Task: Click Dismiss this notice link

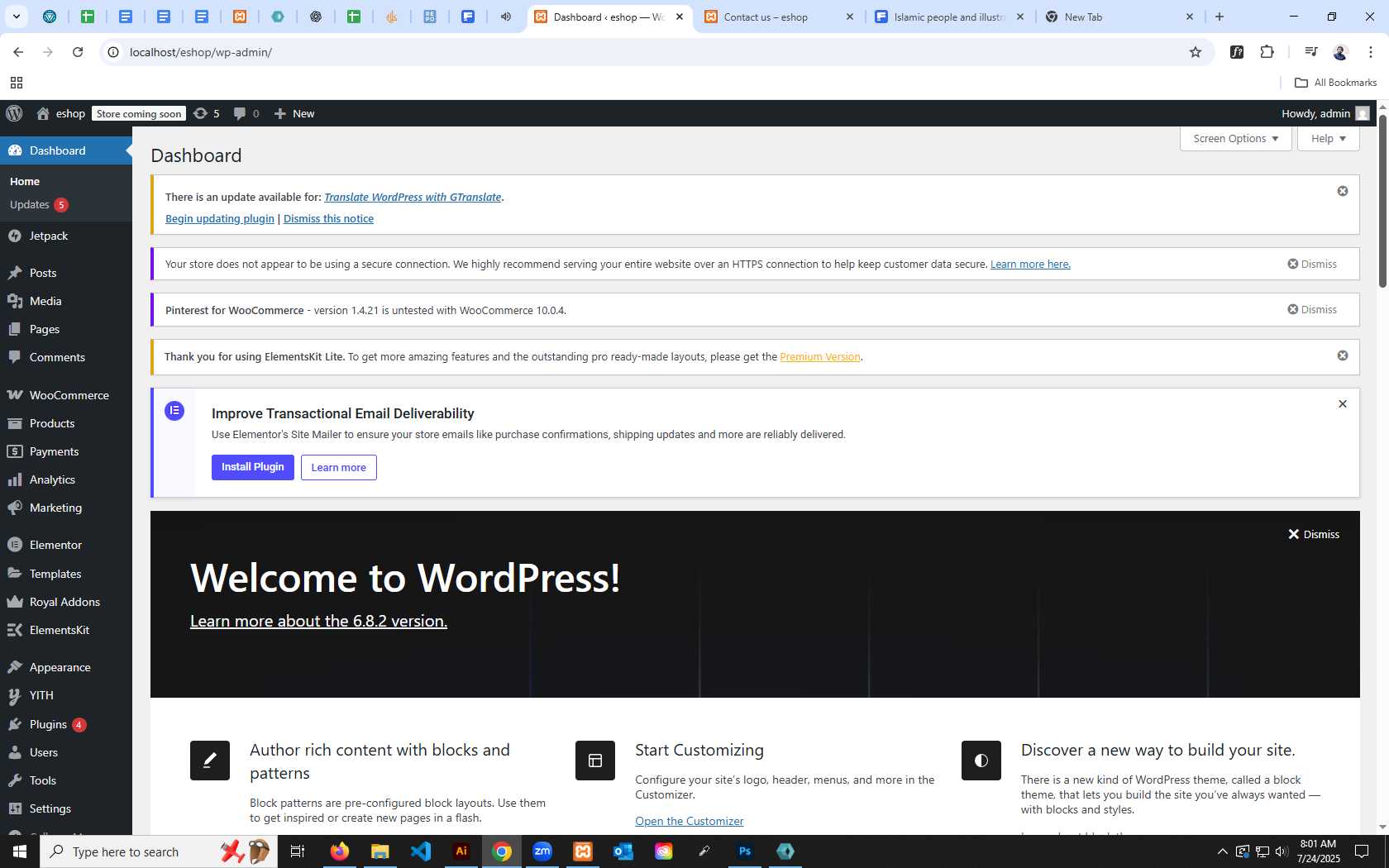Action: click(328, 218)
